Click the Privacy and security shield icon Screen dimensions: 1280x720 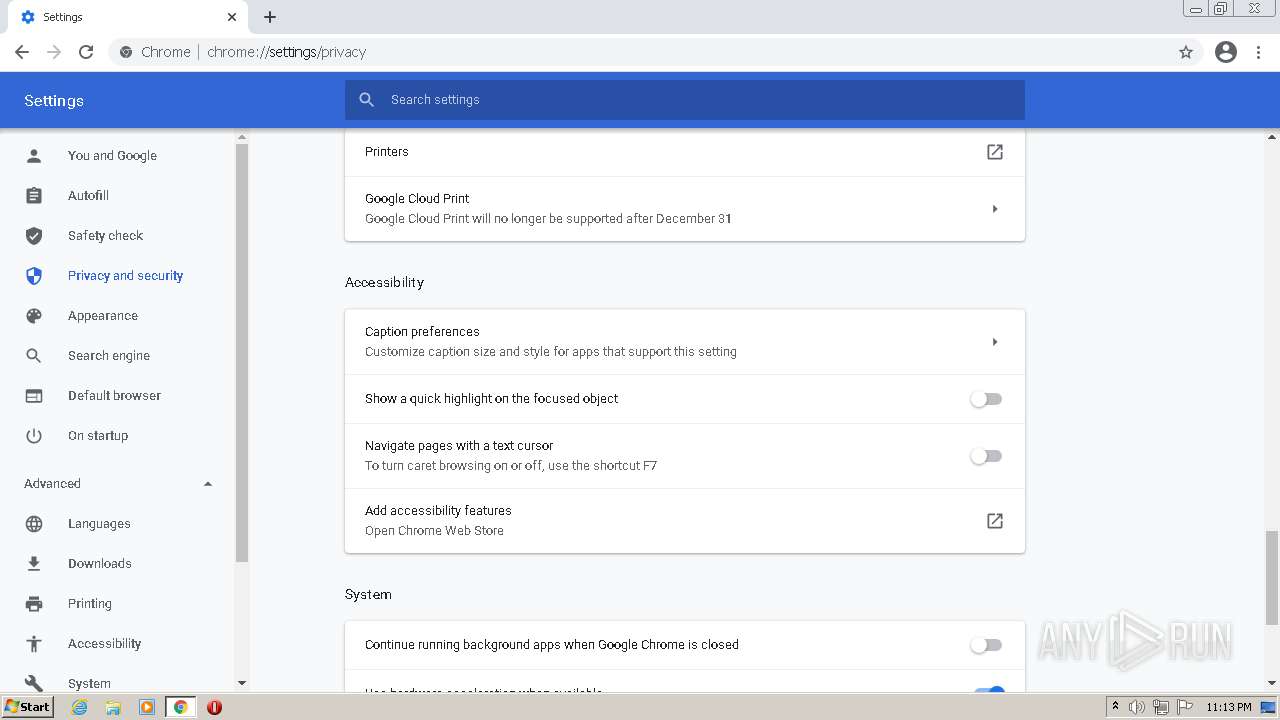coord(34,275)
